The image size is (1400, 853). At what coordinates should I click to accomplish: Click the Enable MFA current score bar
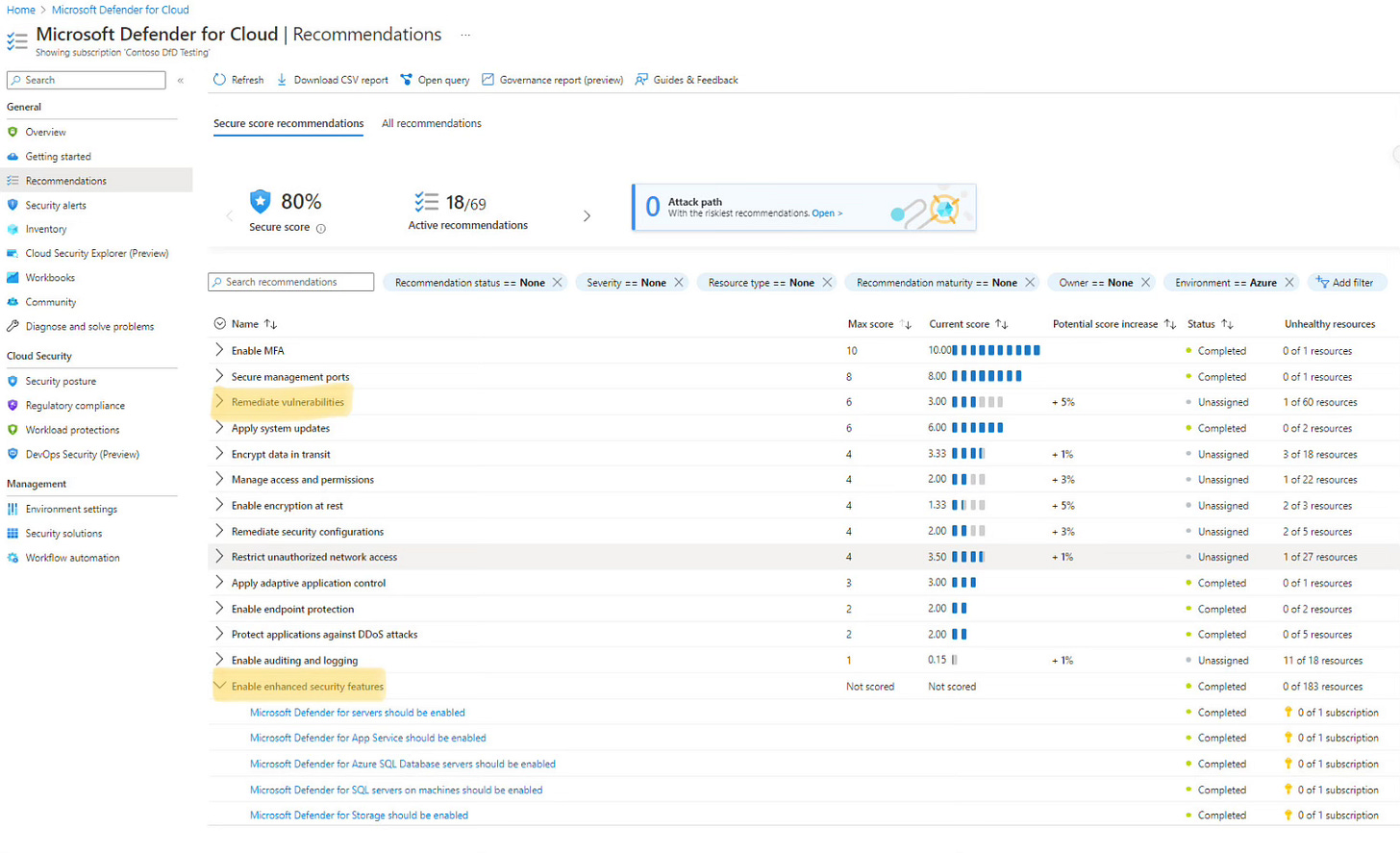click(x=996, y=350)
